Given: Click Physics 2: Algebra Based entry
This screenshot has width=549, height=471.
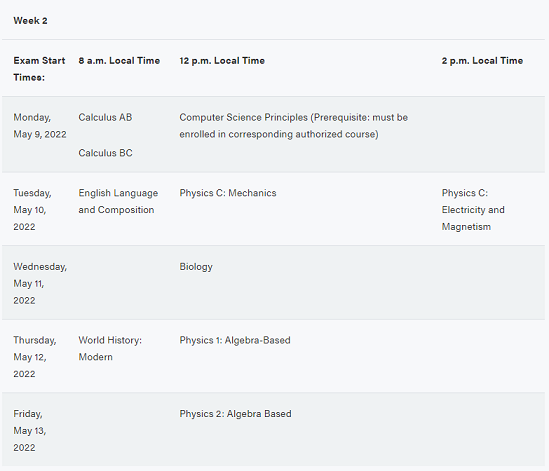Looking at the screenshot, I should (235, 414).
